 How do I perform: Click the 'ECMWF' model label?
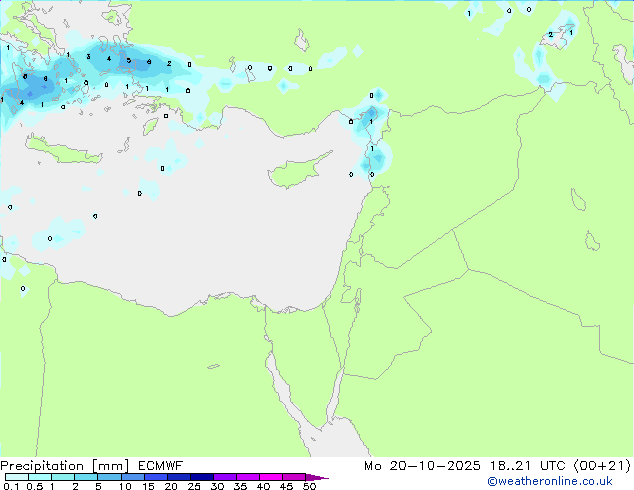click(161, 466)
